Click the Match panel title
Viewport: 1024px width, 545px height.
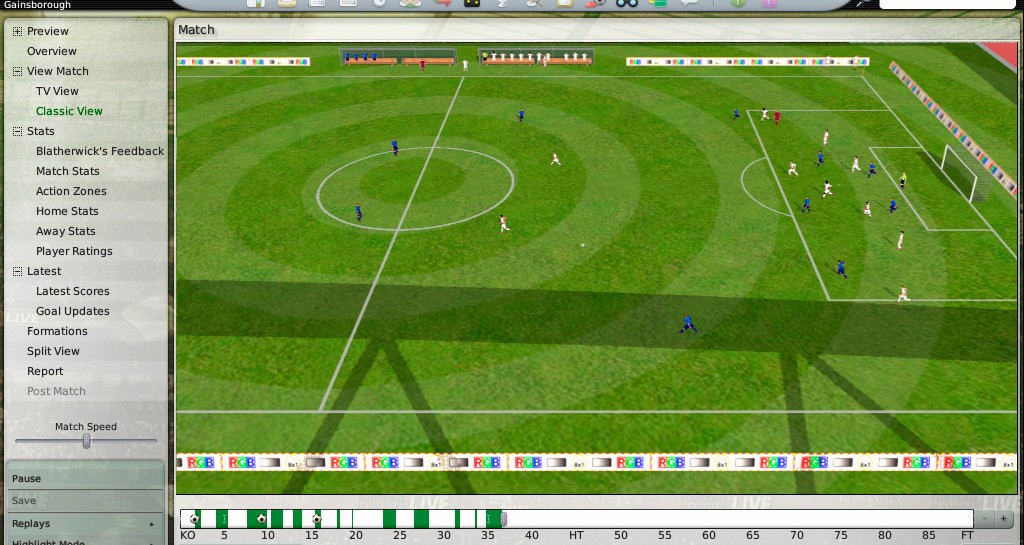(196, 30)
